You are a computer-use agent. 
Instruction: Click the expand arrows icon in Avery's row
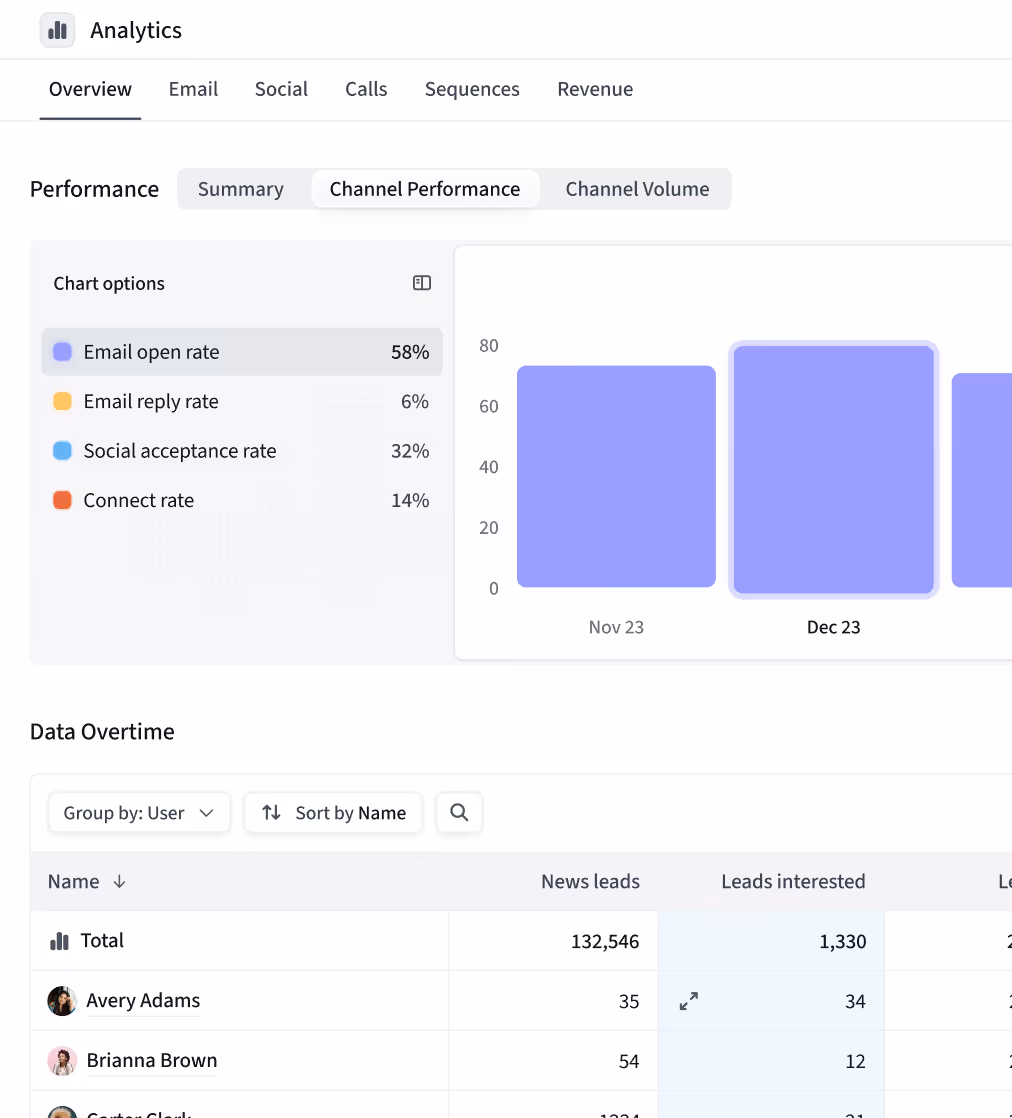(689, 1001)
